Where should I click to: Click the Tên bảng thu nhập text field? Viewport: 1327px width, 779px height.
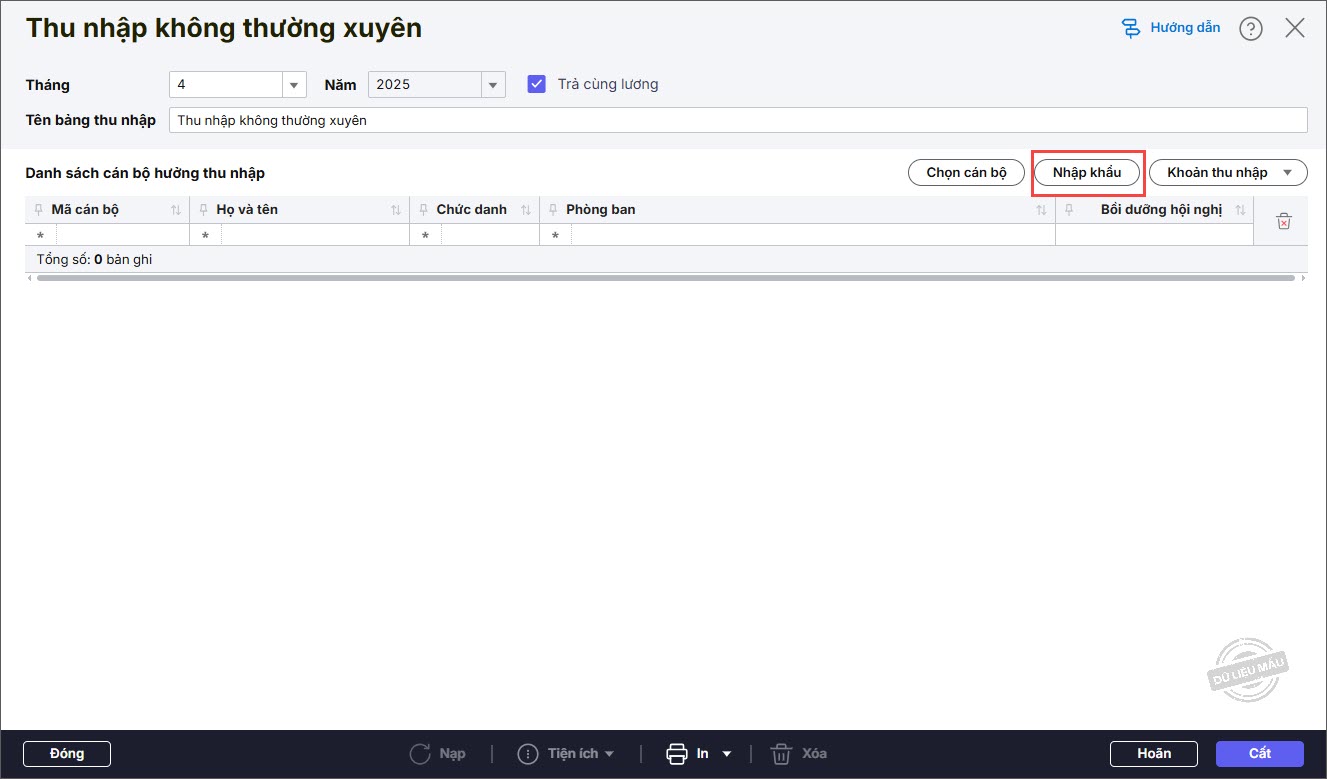(738, 120)
